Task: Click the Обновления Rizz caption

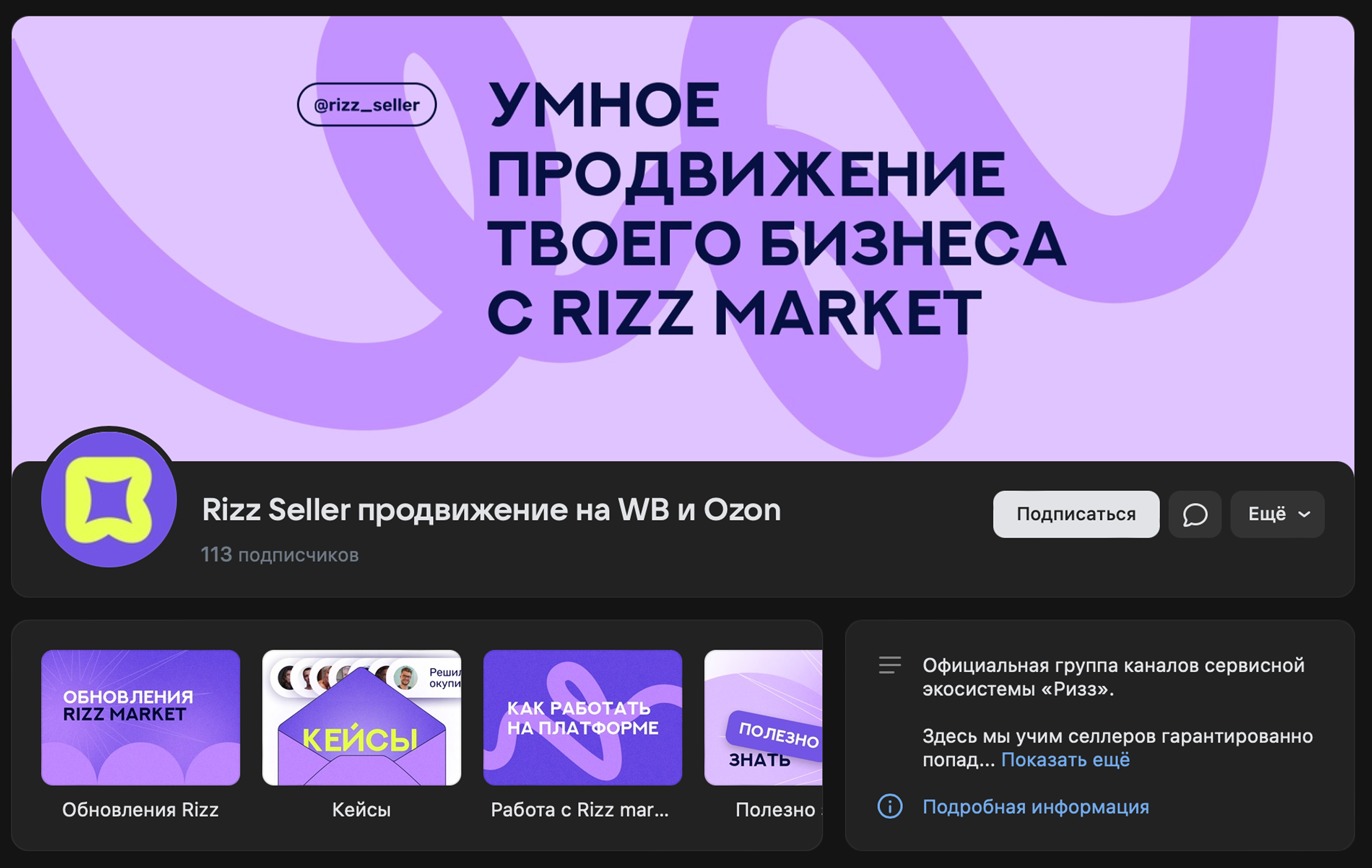Action: pyautogui.click(x=140, y=809)
